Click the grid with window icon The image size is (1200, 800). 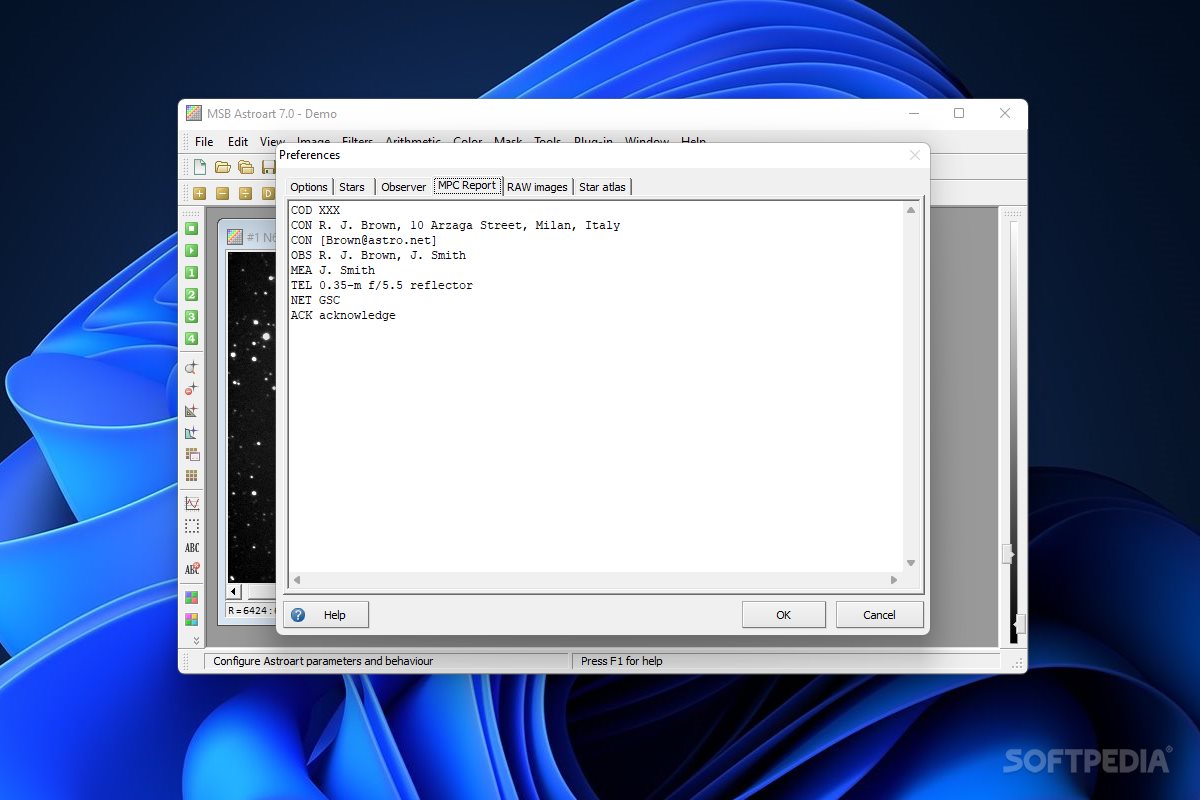coord(191,454)
